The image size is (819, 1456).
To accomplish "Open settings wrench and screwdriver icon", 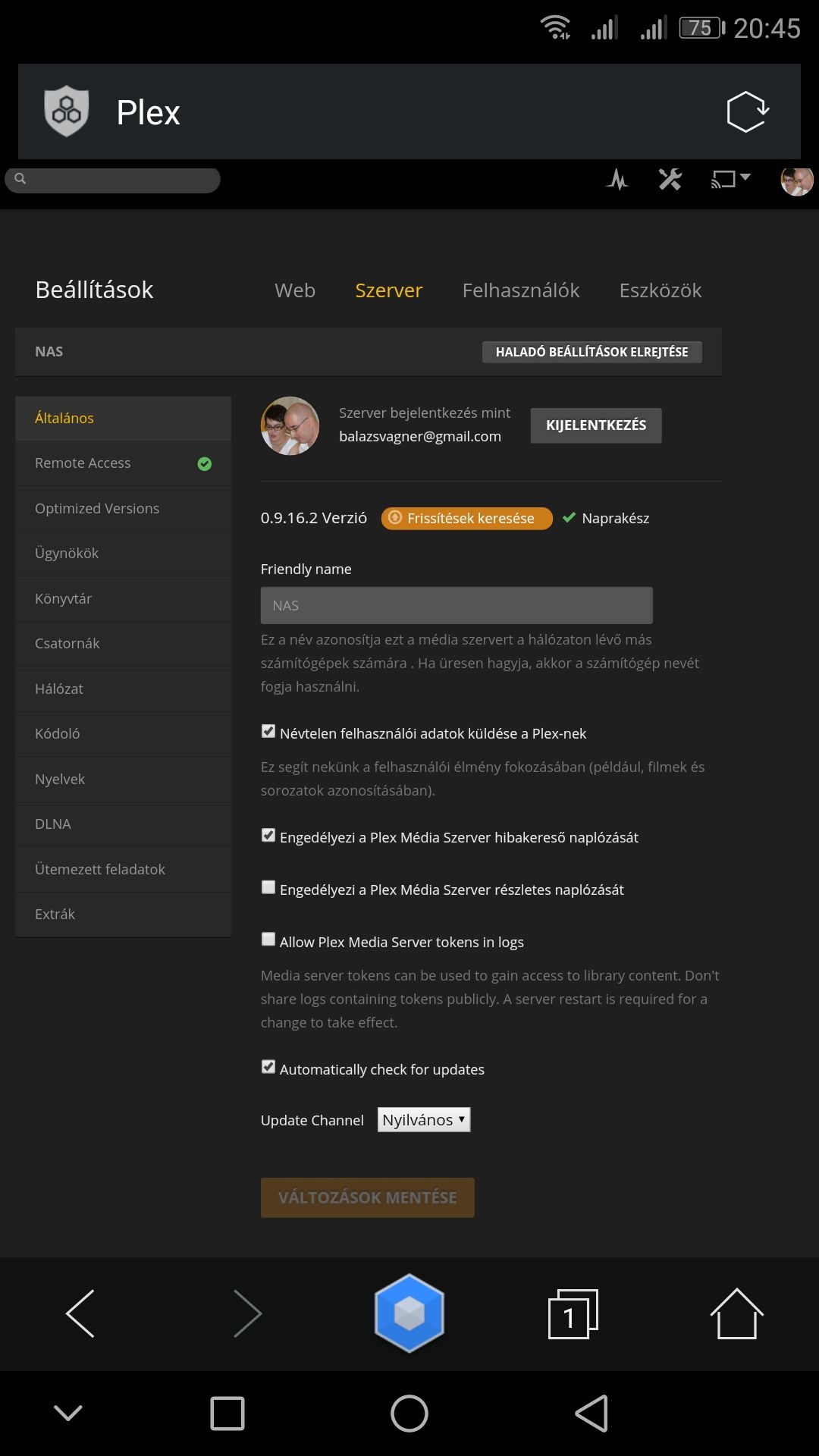I will 670,180.
